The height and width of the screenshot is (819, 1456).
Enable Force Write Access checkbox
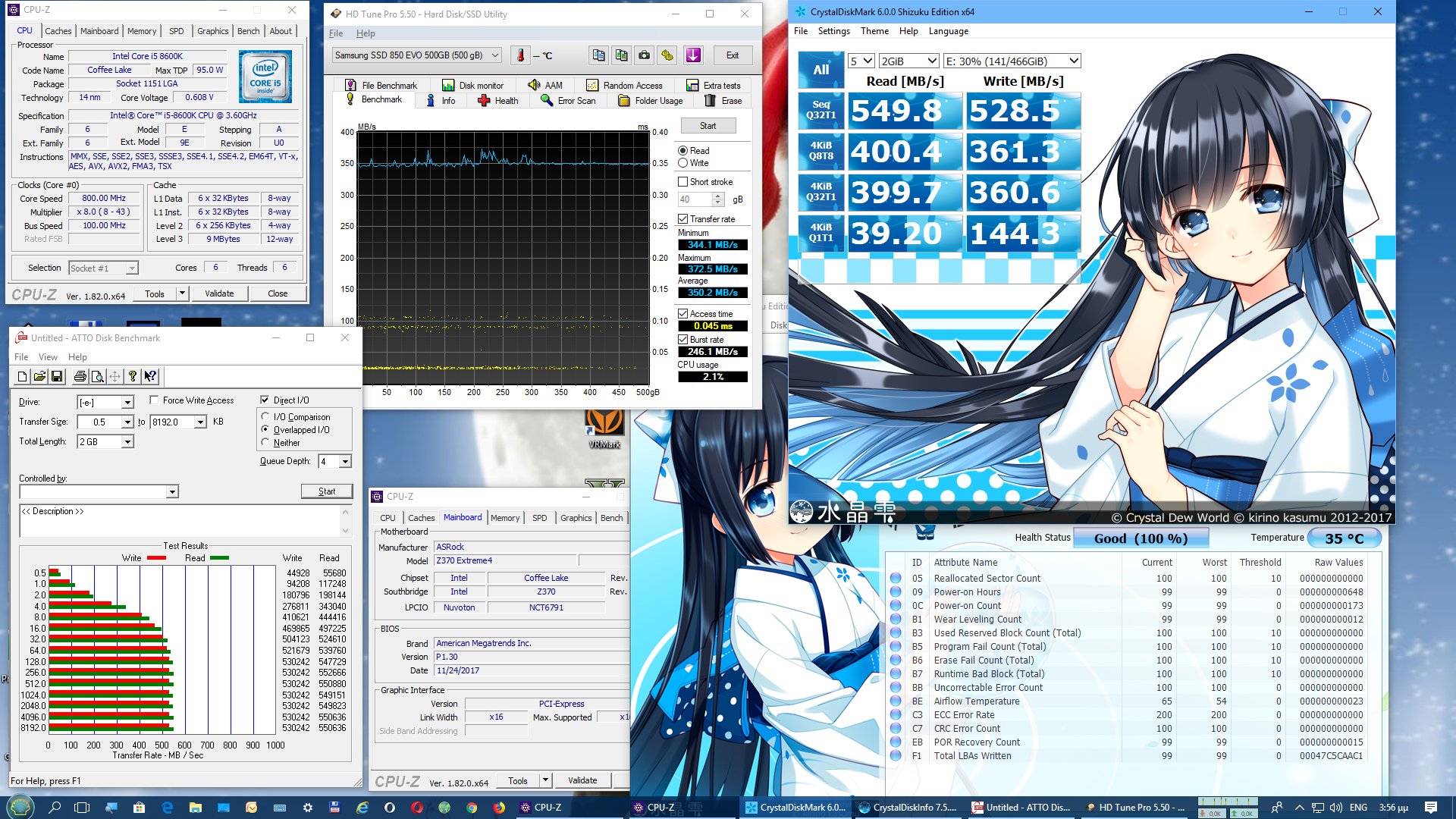[155, 400]
